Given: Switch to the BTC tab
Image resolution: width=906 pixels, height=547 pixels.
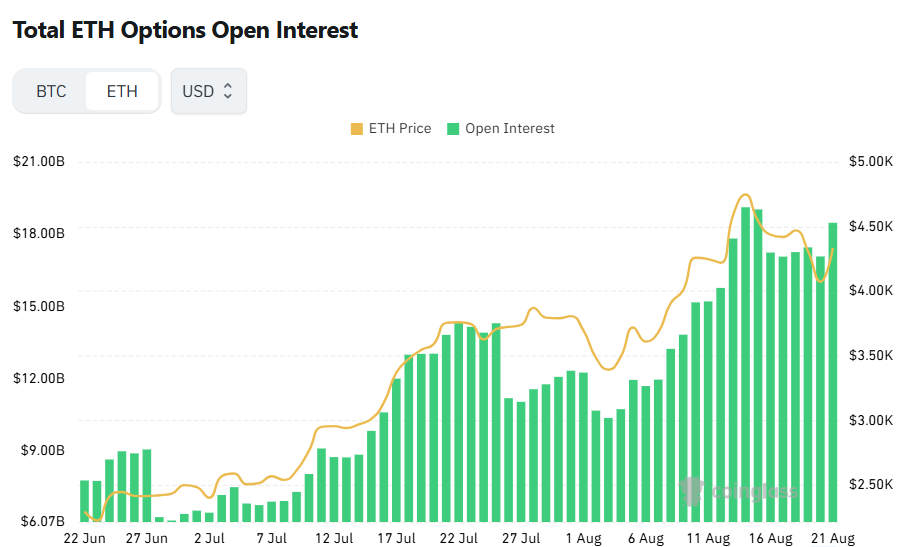Looking at the screenshot, I should pos(51,91).
